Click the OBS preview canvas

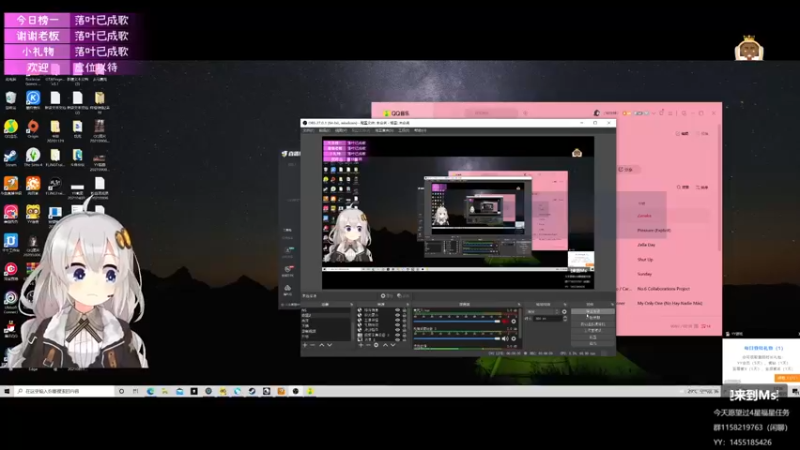[x=458, y=213]
